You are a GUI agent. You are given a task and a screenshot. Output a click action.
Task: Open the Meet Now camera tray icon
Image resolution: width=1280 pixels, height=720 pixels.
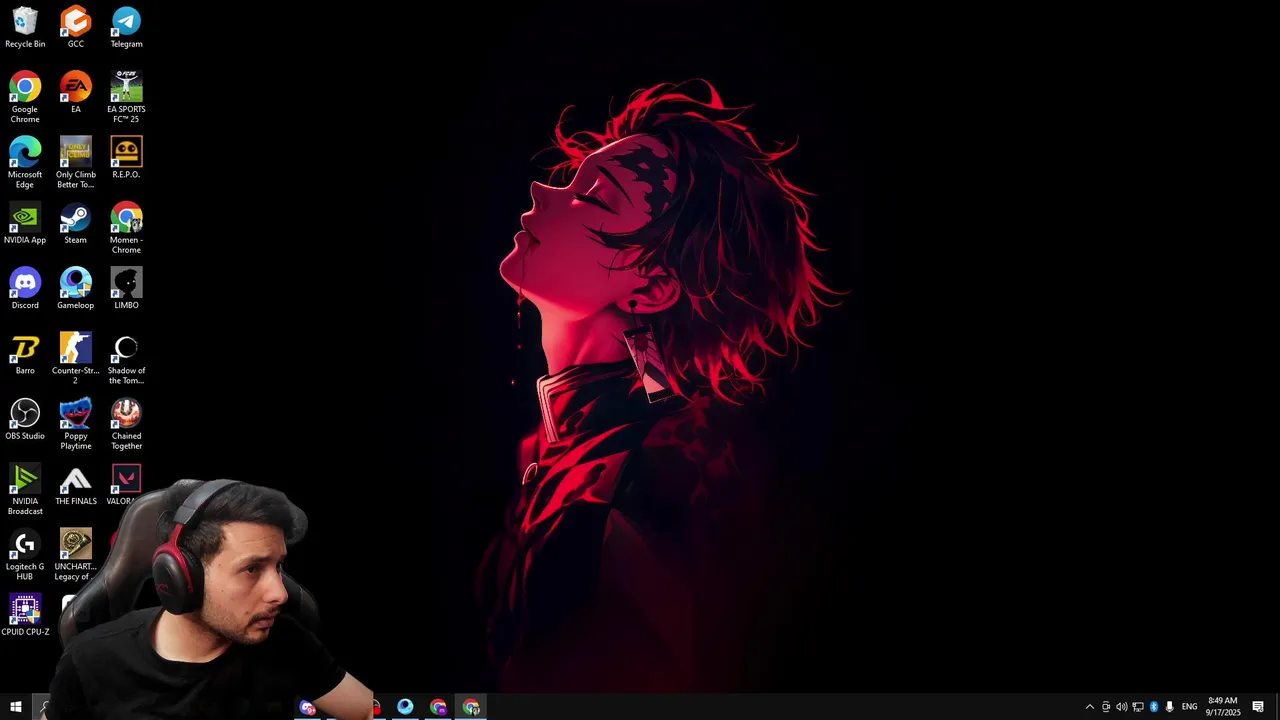point(1106,707)
